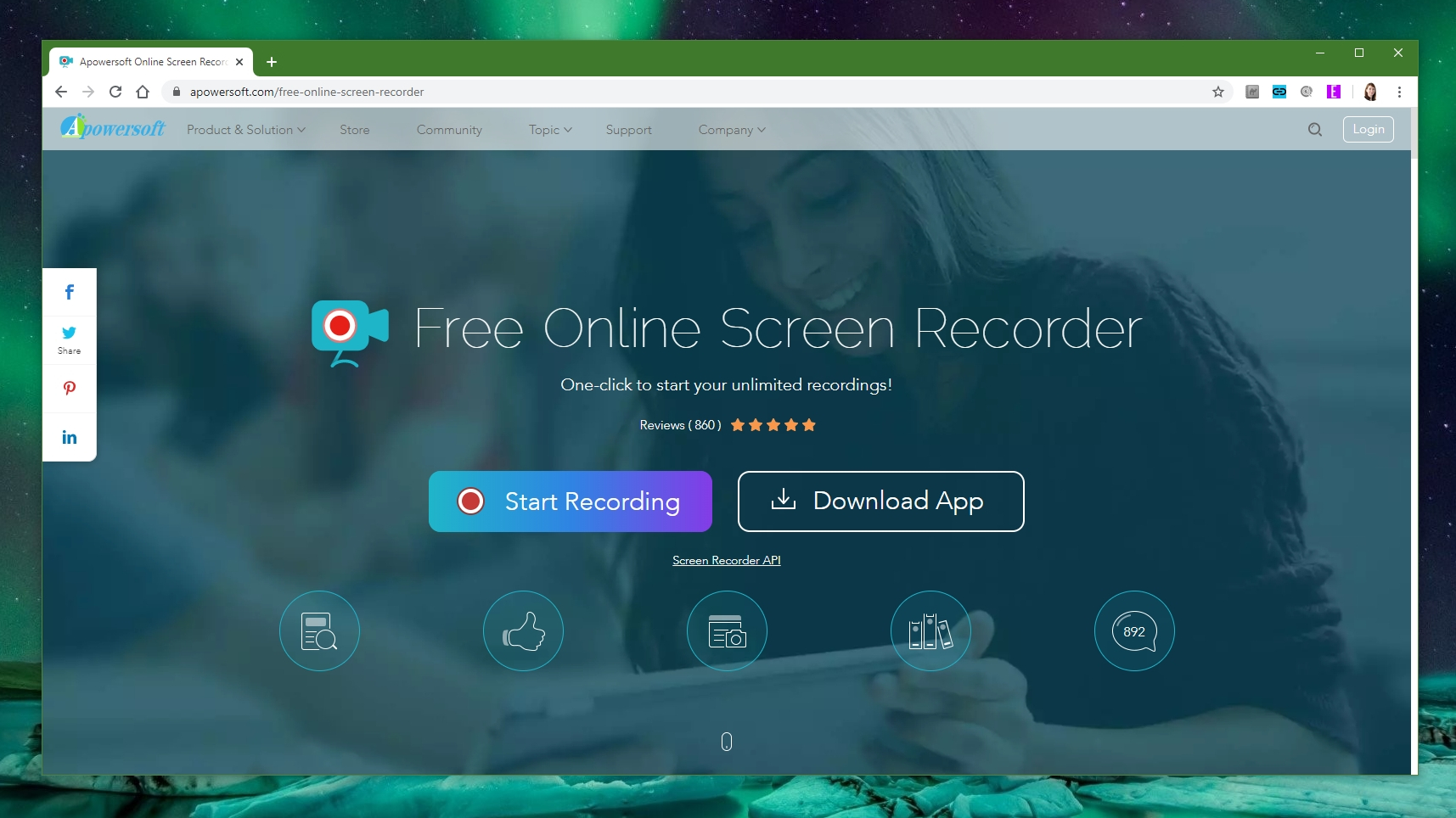Image resolution: width=1456 pixels, height=818 pixels.
Task: Click the document-search feature icon
Action: tap(319, 630)
